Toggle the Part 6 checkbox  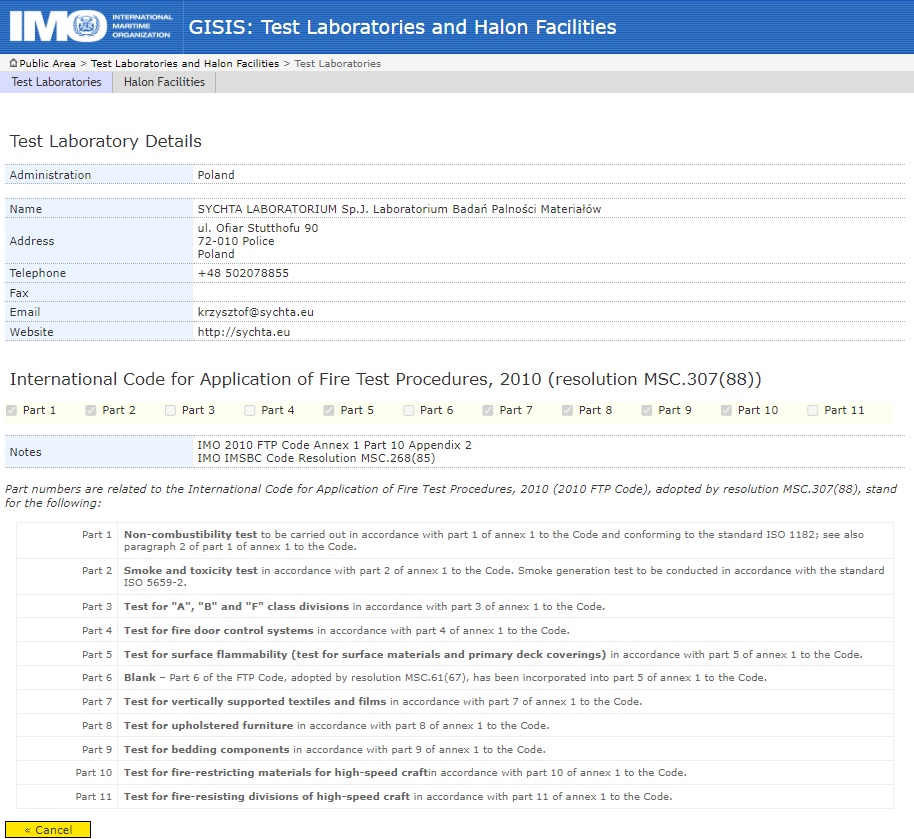click(x=409, y=410)
